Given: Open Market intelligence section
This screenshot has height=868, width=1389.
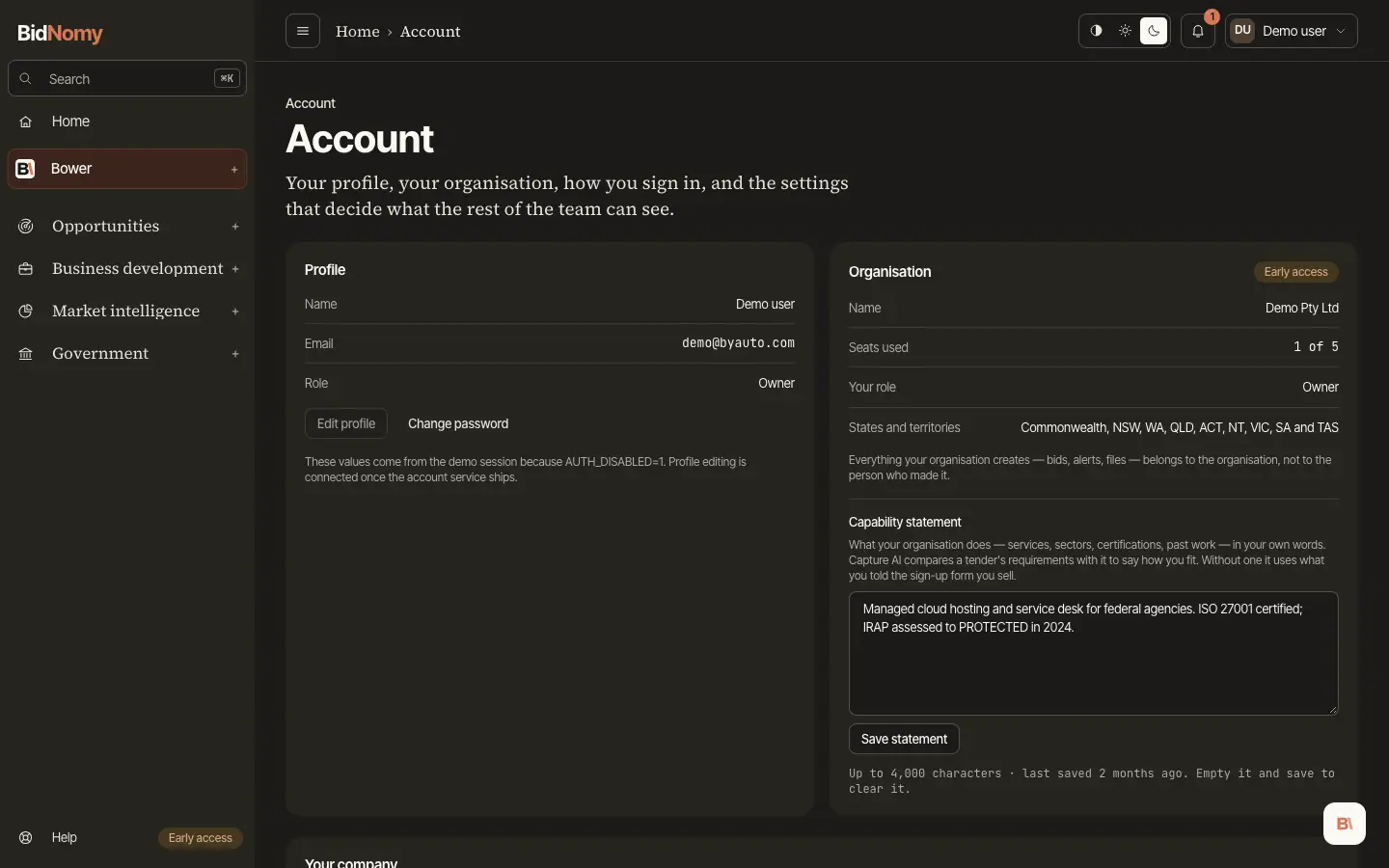Looking at the screenshot, I should pyautogui.click(x=127, y=311).
